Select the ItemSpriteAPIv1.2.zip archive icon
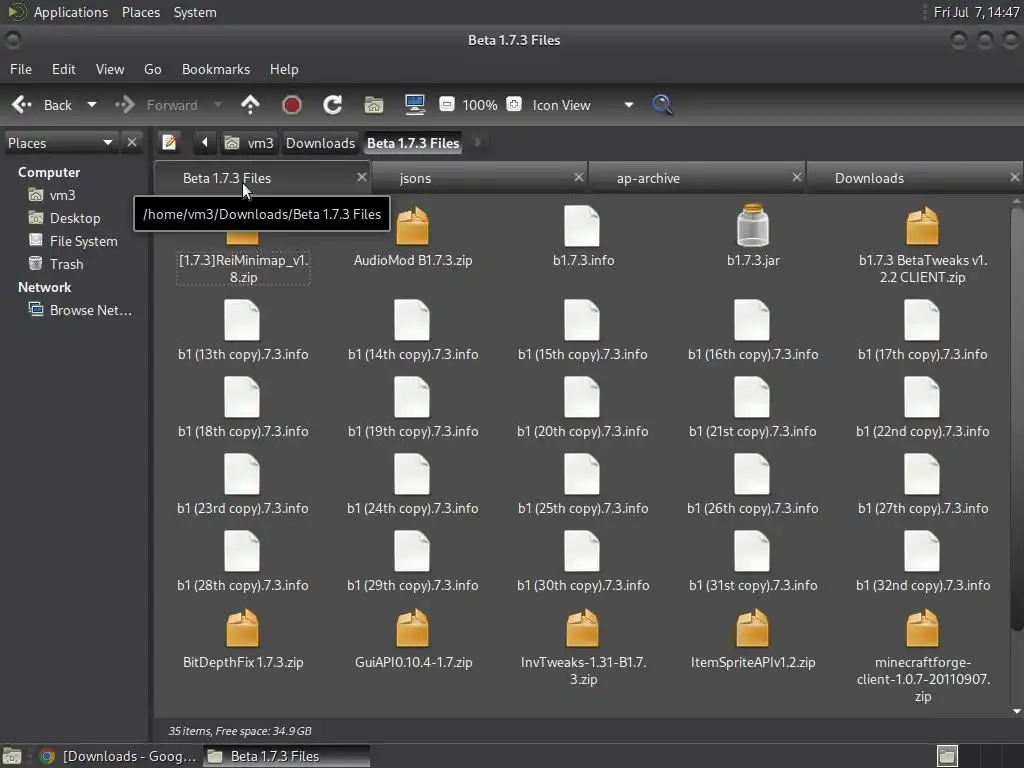Screen dimensions: 1024x768 [x=752, y=628]
